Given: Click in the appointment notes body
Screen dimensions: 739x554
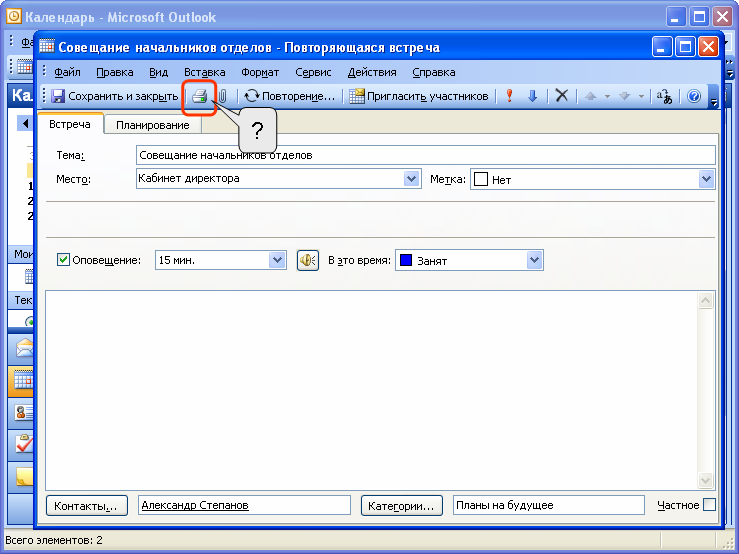Looking at the screenshot, I should 371,390.
